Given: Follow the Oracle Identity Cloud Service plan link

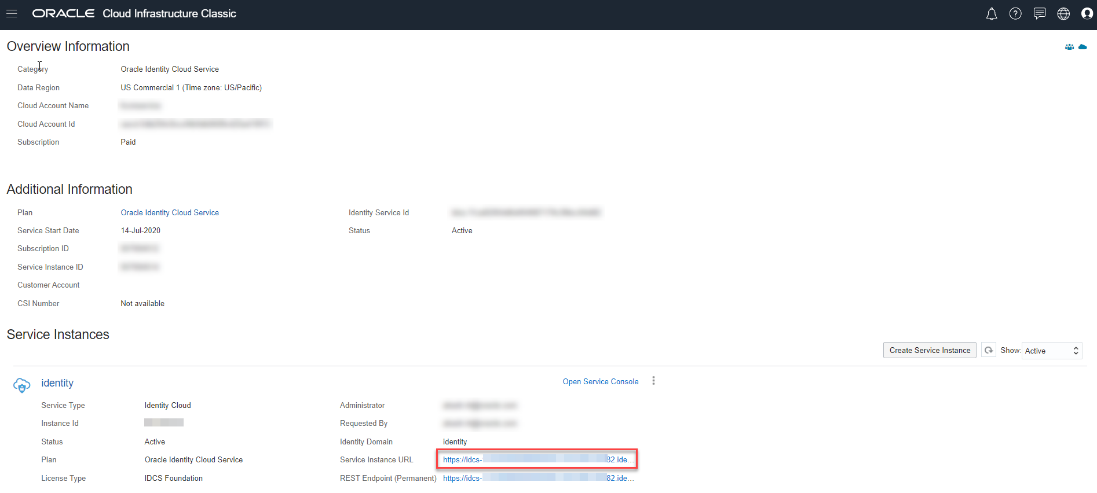Looking at the screenshot, I should pos(170,213).
